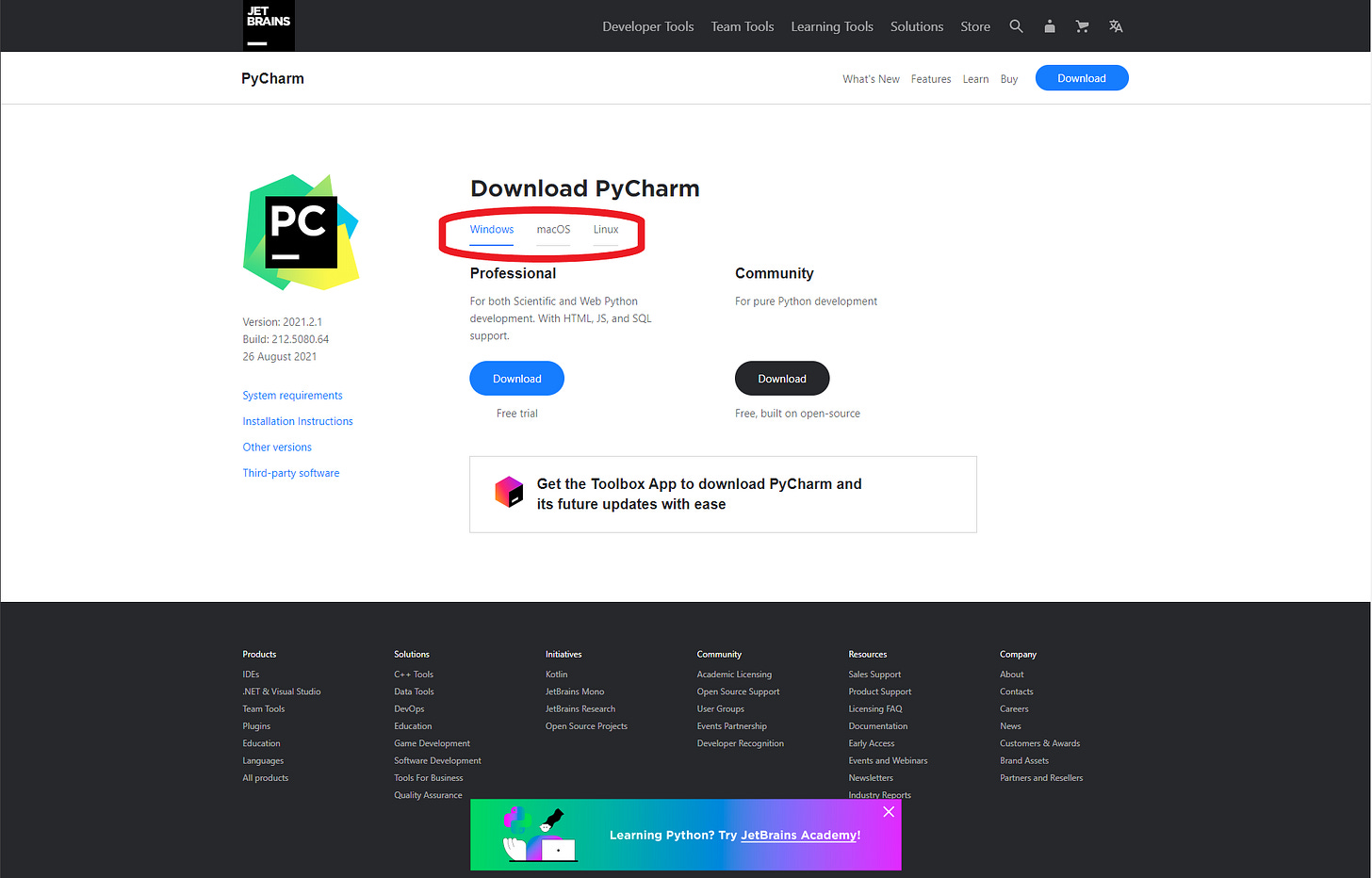Open Events and Webinars footer link
Viewport: 1372px width, 878px height.
(x=888, y=761)
